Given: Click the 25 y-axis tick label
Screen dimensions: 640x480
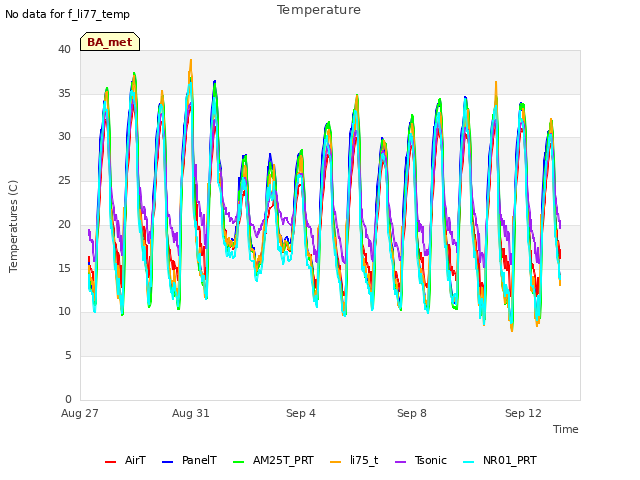Looking at the screenshot, I should point(64,180).
